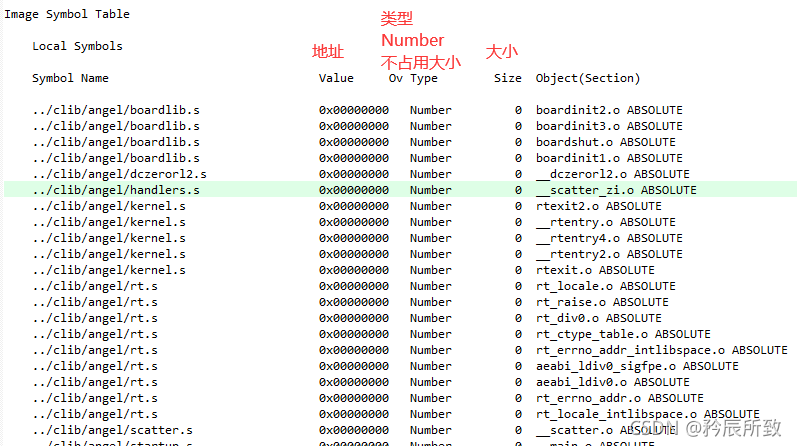The image size is (797, 446).
Task: Click the 0x00000000 value in dczerorl2.s row
Action: click(354, 174)
